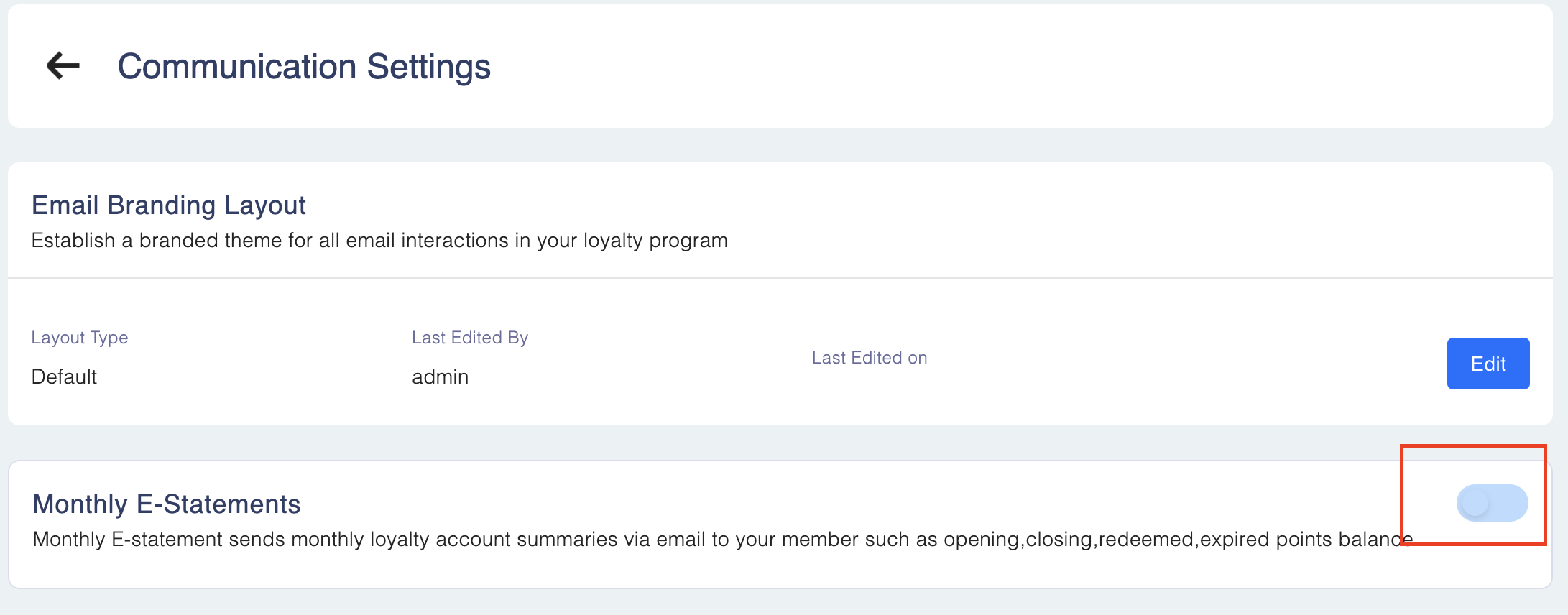The image size is (1568, 615).
Task: Click the word Communication in page title
Action: (237, 67)
